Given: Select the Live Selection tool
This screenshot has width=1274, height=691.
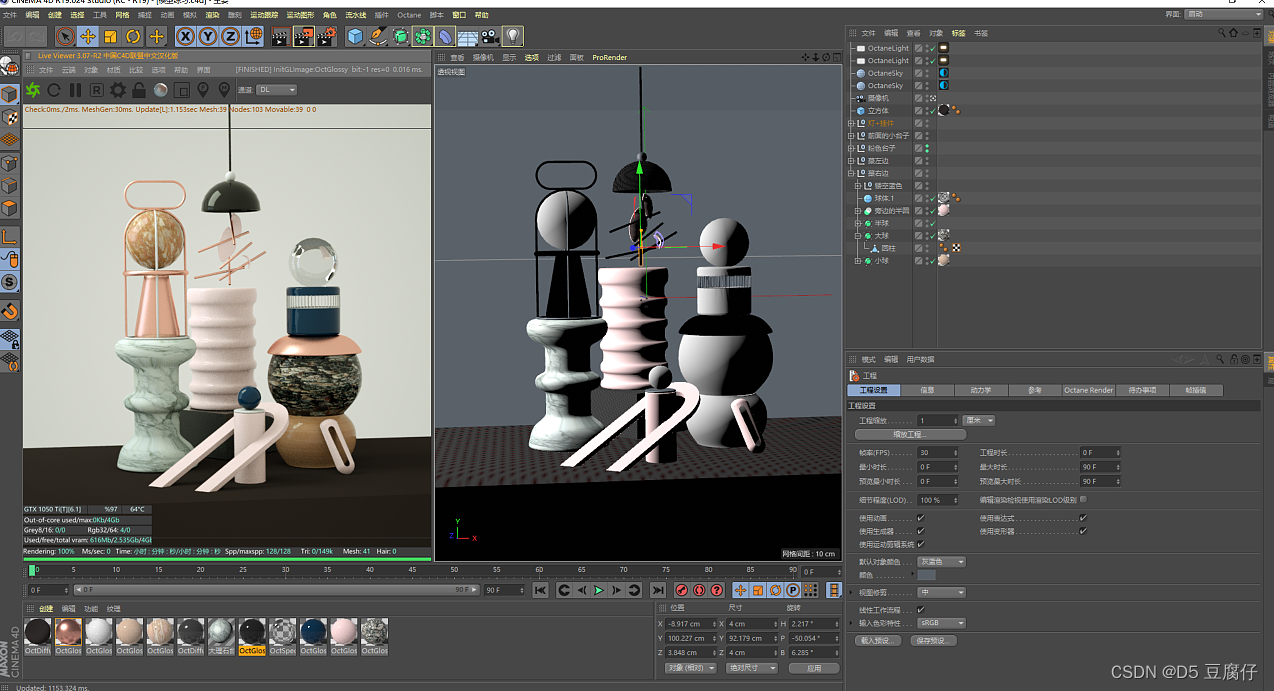Looking at the screenshot, I should 65,37.
